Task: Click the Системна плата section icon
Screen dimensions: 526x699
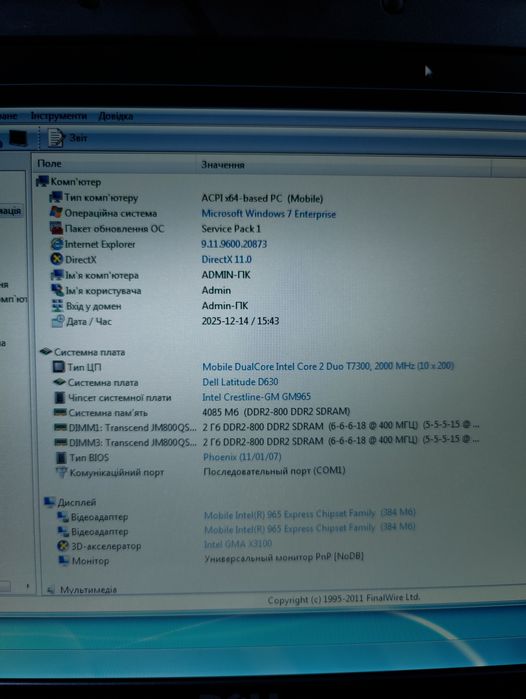Action: (x=46, y=352)
